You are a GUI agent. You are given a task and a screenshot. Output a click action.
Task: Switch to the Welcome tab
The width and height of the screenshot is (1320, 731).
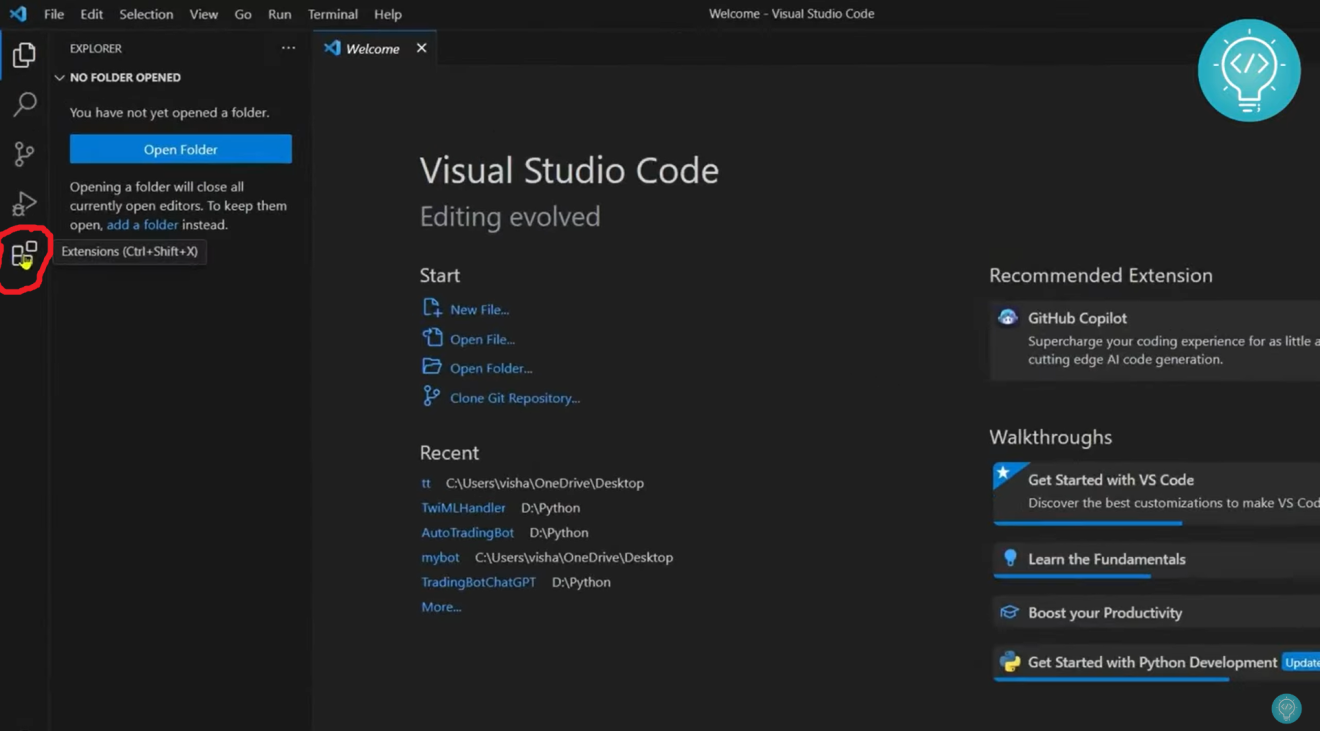[x=372, y=47]
